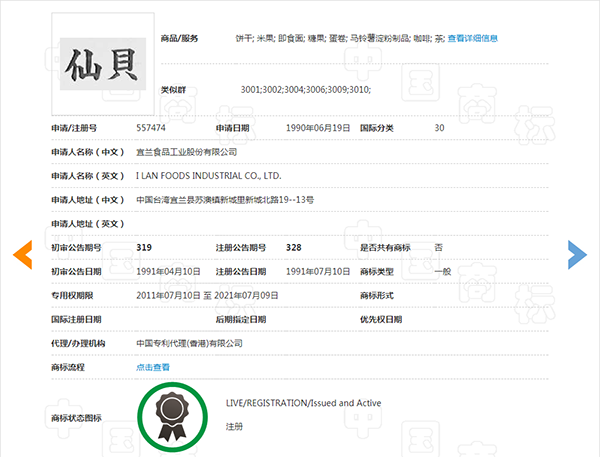Select goods list 饼干; 米果; 即食面 text
Viewport: 600px width, 457px height.
269,38
